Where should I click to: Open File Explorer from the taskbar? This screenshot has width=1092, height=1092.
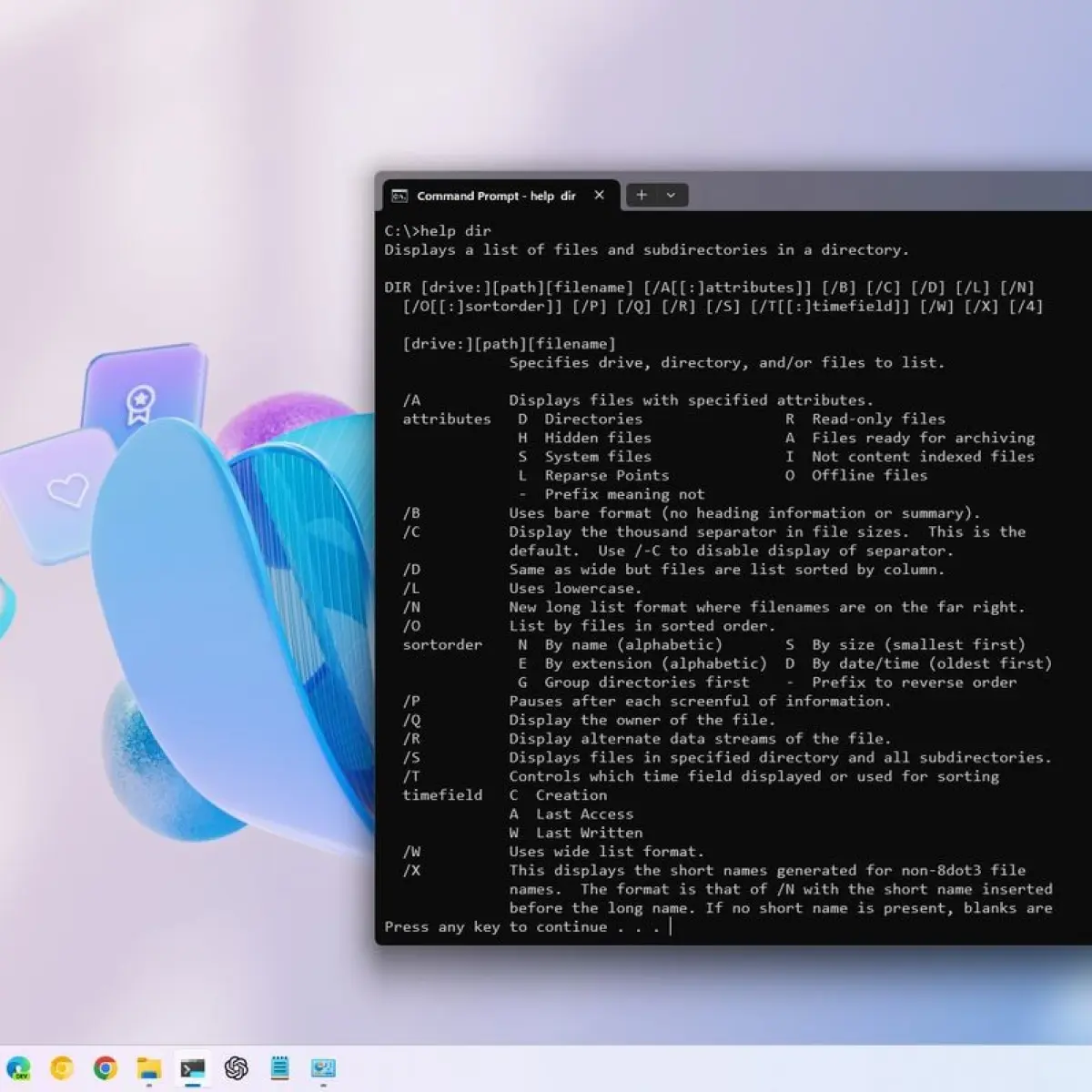click(149, 1068)
